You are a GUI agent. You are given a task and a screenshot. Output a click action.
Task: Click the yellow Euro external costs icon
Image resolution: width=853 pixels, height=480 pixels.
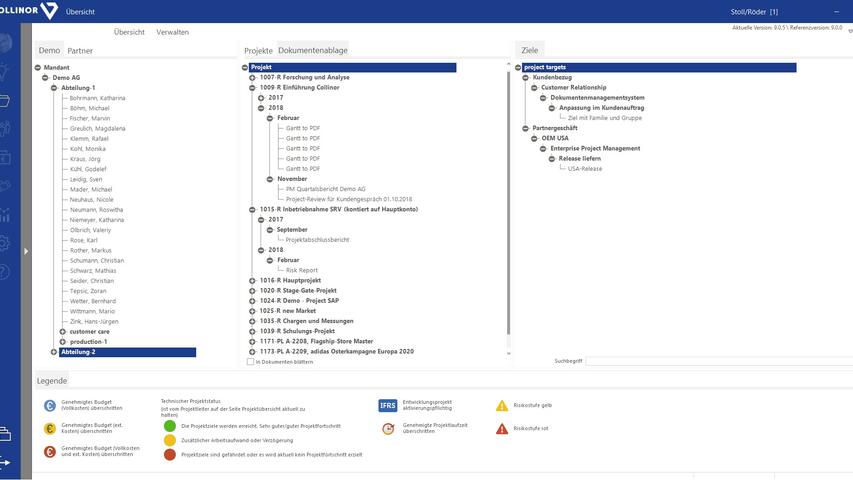pyautogui.click(x=49, y=429)
